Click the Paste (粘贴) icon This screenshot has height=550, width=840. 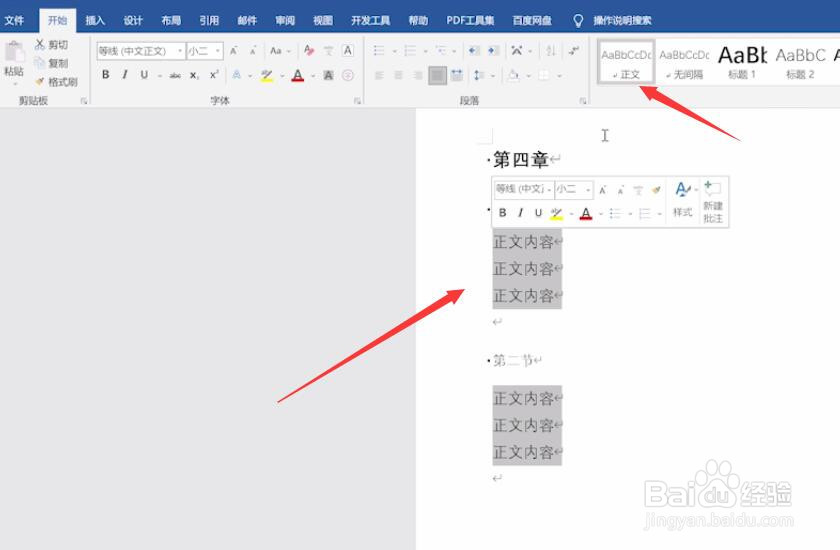pos(14,52)
